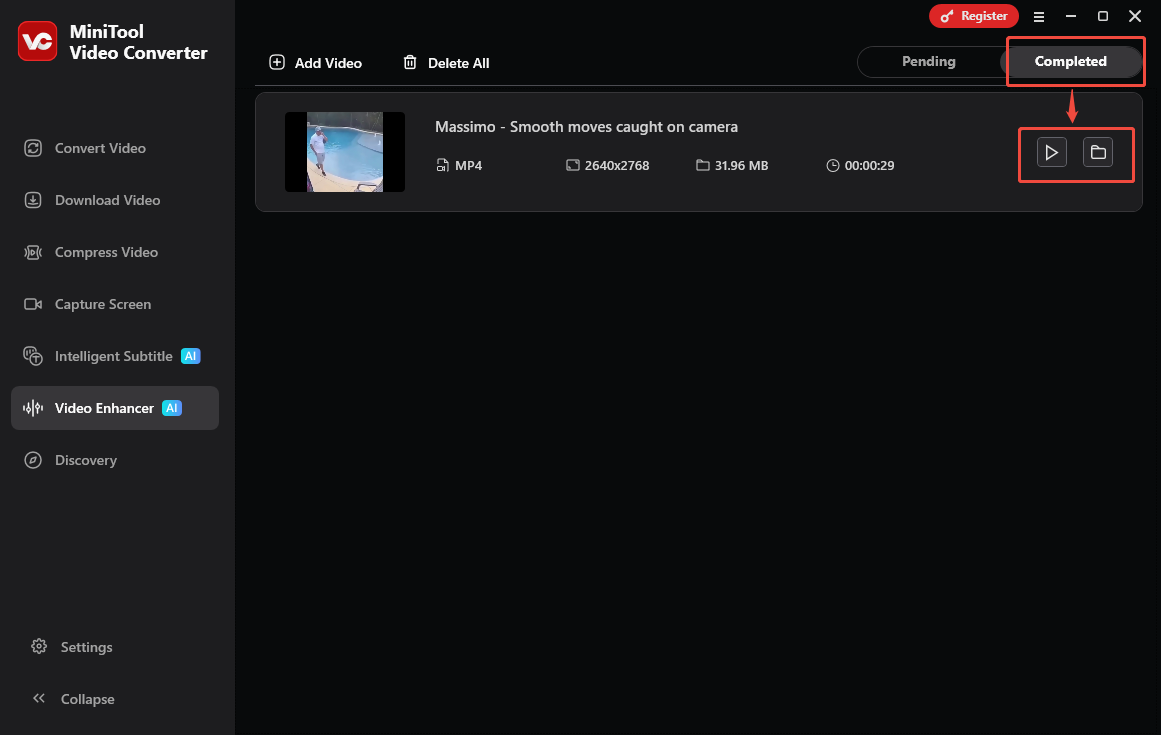The width and height of the screenshot is (1161, 735).
Task: Switch to the Completed tab
Action: coord(1071,61)
